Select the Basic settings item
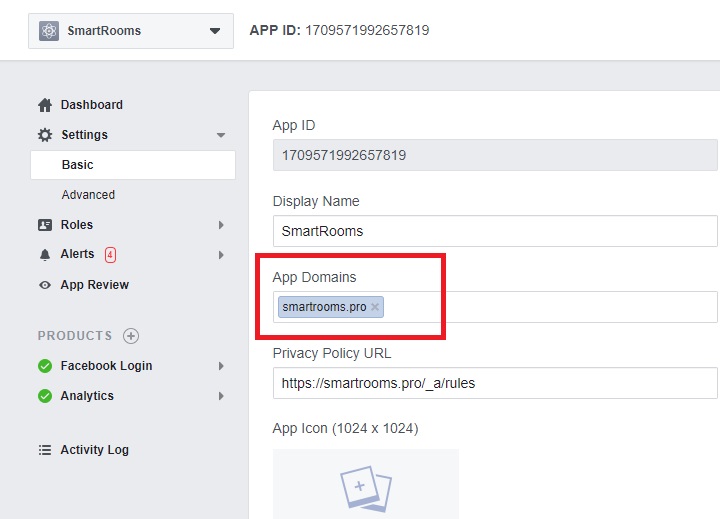Image resolution: width=720 pixels, height=519 pixels. [x=133, y=165]
